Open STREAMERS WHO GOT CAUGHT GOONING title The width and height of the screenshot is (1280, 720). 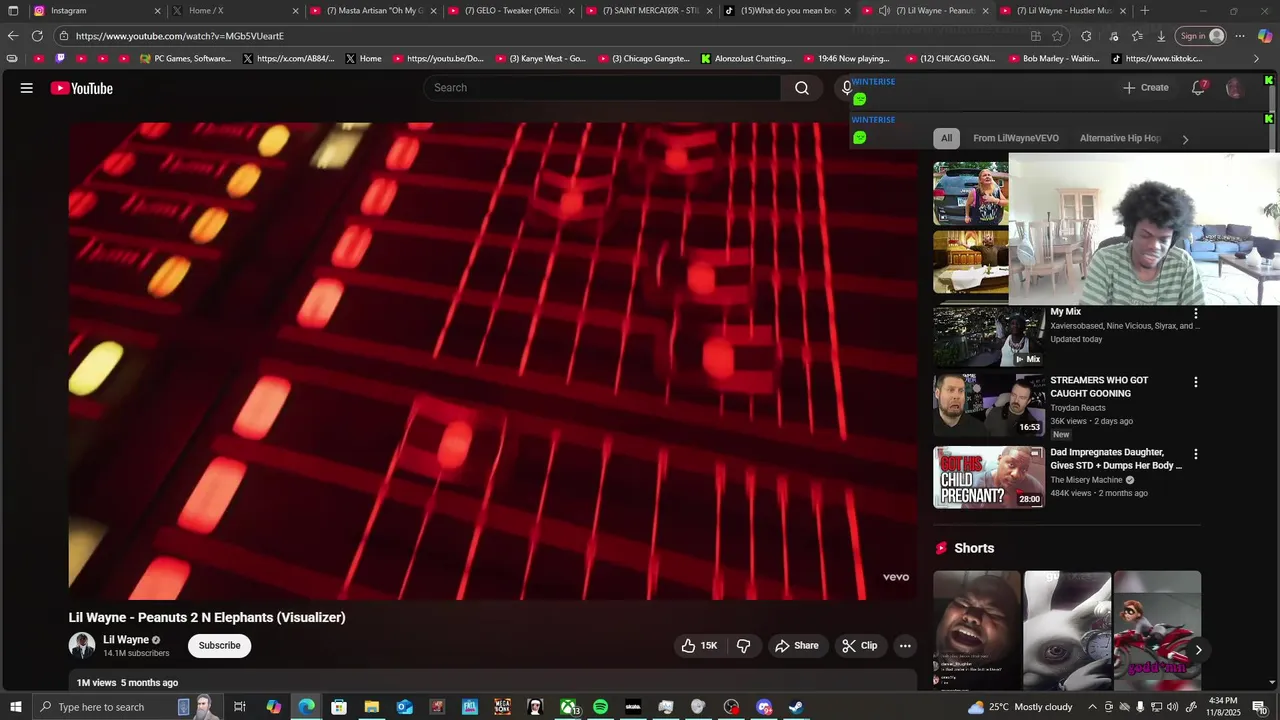[1099, 387]
